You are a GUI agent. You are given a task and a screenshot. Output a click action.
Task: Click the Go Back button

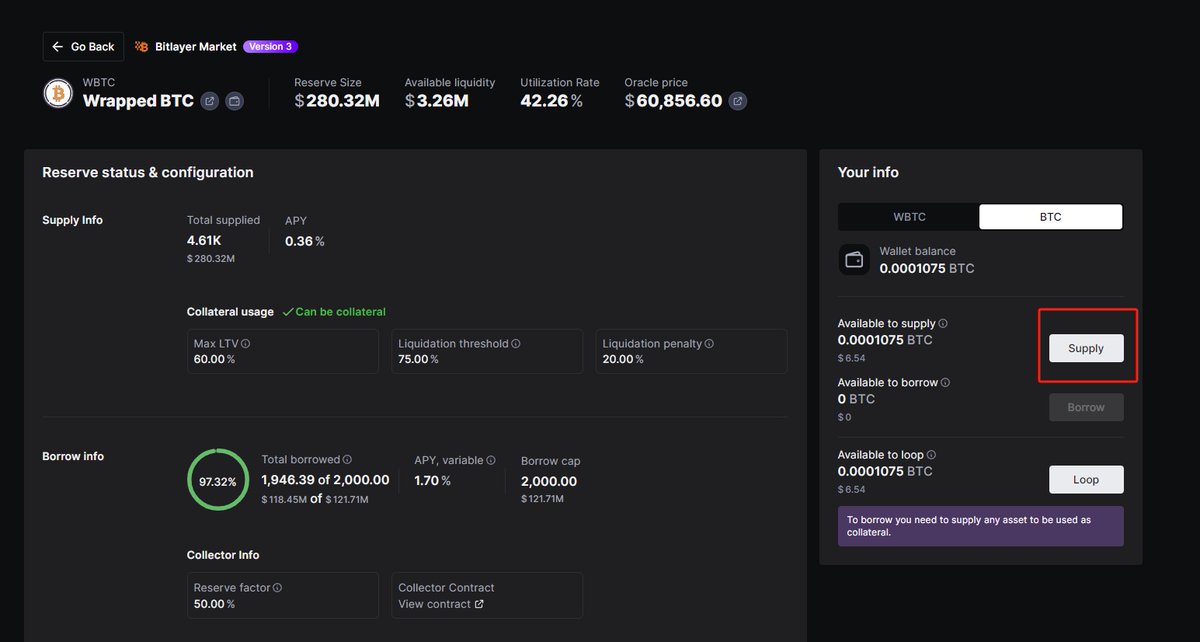pyautogui.click(x=83, y=46)
